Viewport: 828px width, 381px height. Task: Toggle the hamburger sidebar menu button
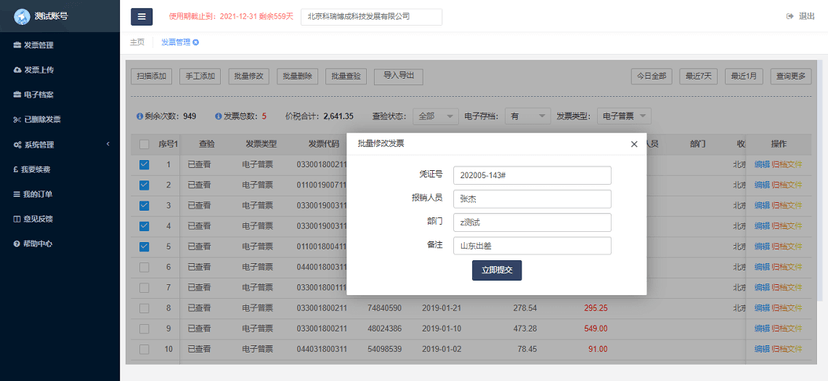click(x=142, y=16)
